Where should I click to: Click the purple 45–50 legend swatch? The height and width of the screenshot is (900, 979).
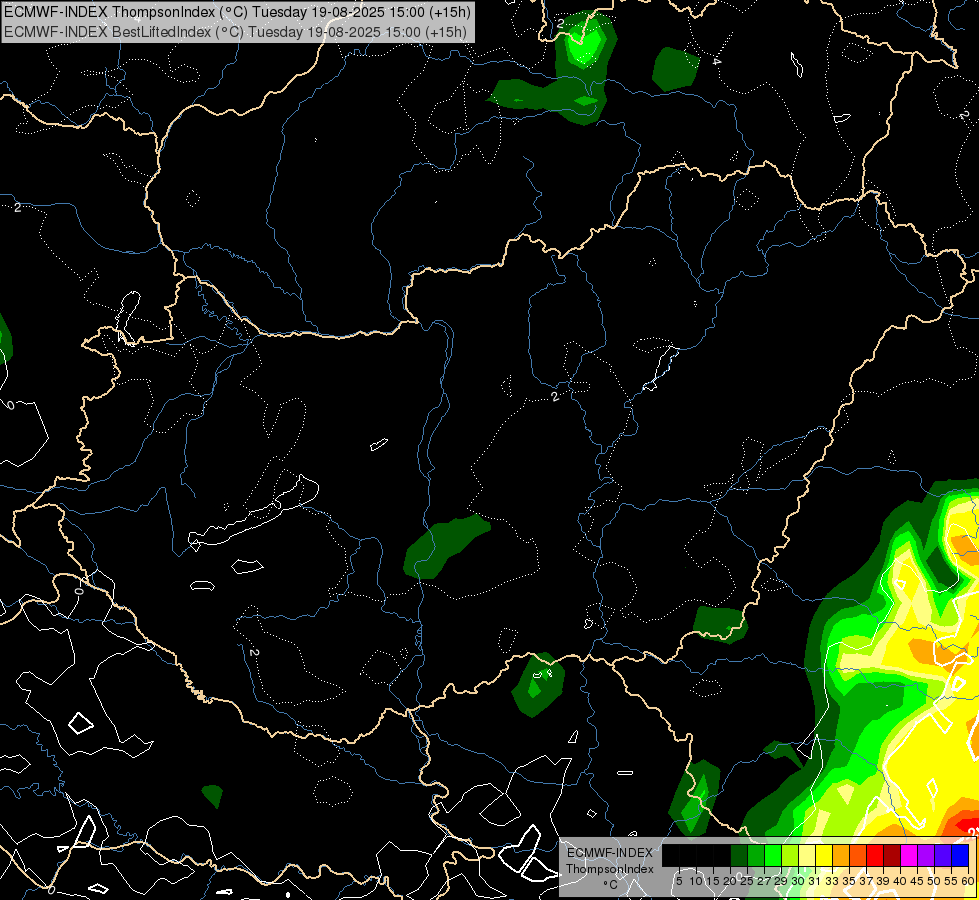click(926, 856)
